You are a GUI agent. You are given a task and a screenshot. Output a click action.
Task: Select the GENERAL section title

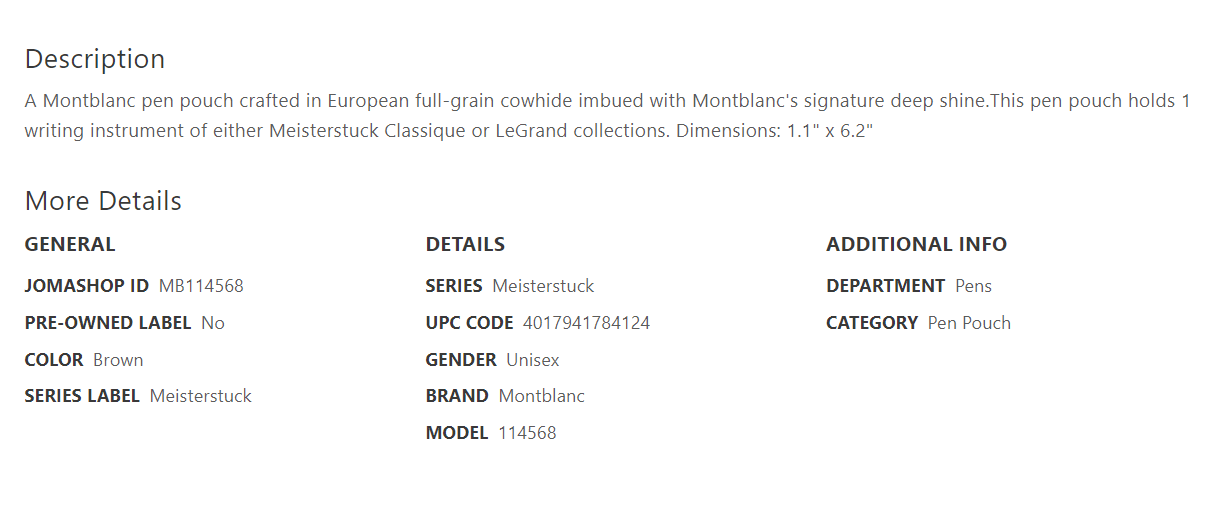click(x=70, y=244)
